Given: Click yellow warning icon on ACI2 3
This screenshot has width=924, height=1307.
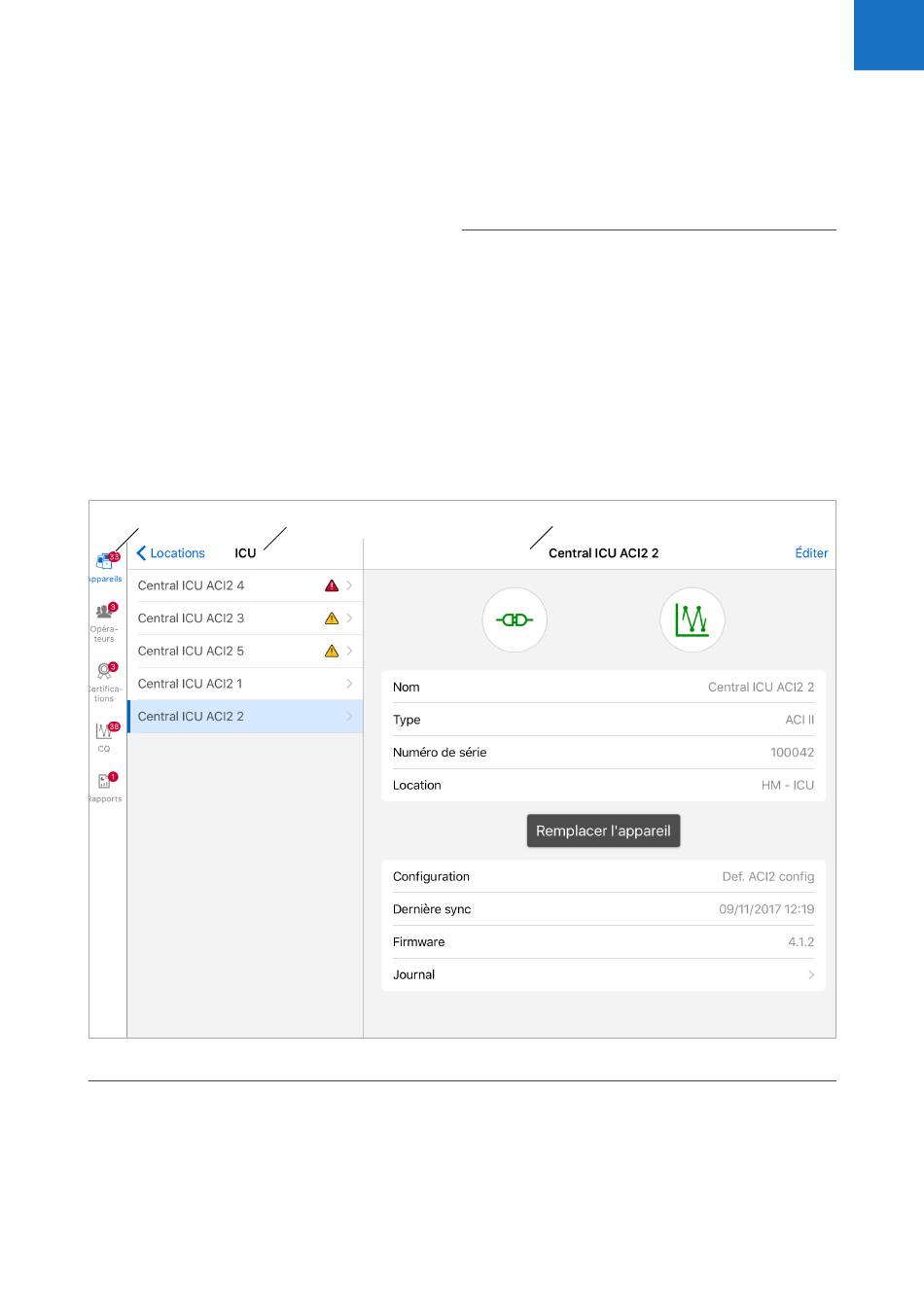Looking at the screenshot, I should (332, 618).
